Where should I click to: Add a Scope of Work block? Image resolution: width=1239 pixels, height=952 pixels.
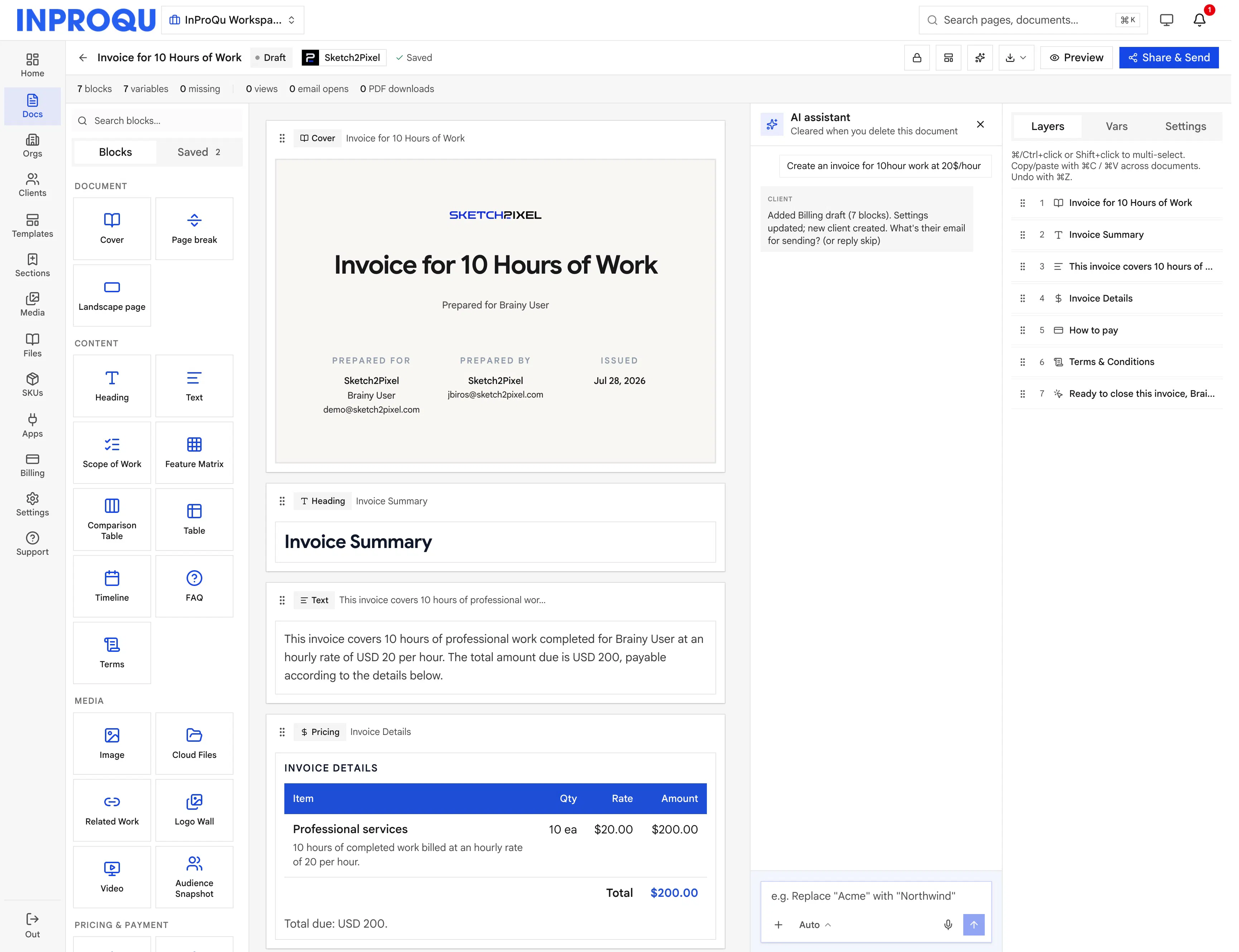[x=112, y=453]
